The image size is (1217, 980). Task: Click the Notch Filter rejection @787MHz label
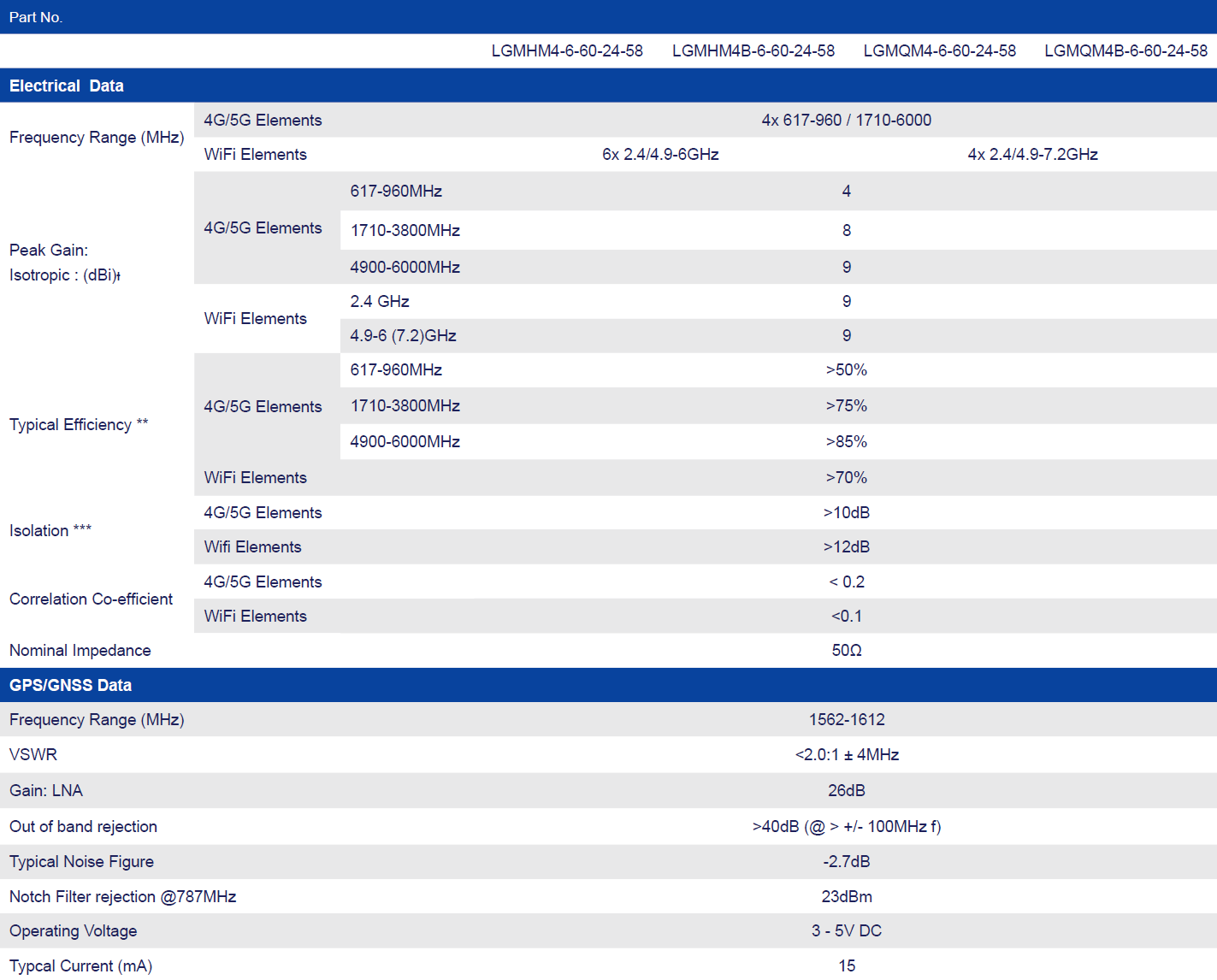(x=122, y=897)
